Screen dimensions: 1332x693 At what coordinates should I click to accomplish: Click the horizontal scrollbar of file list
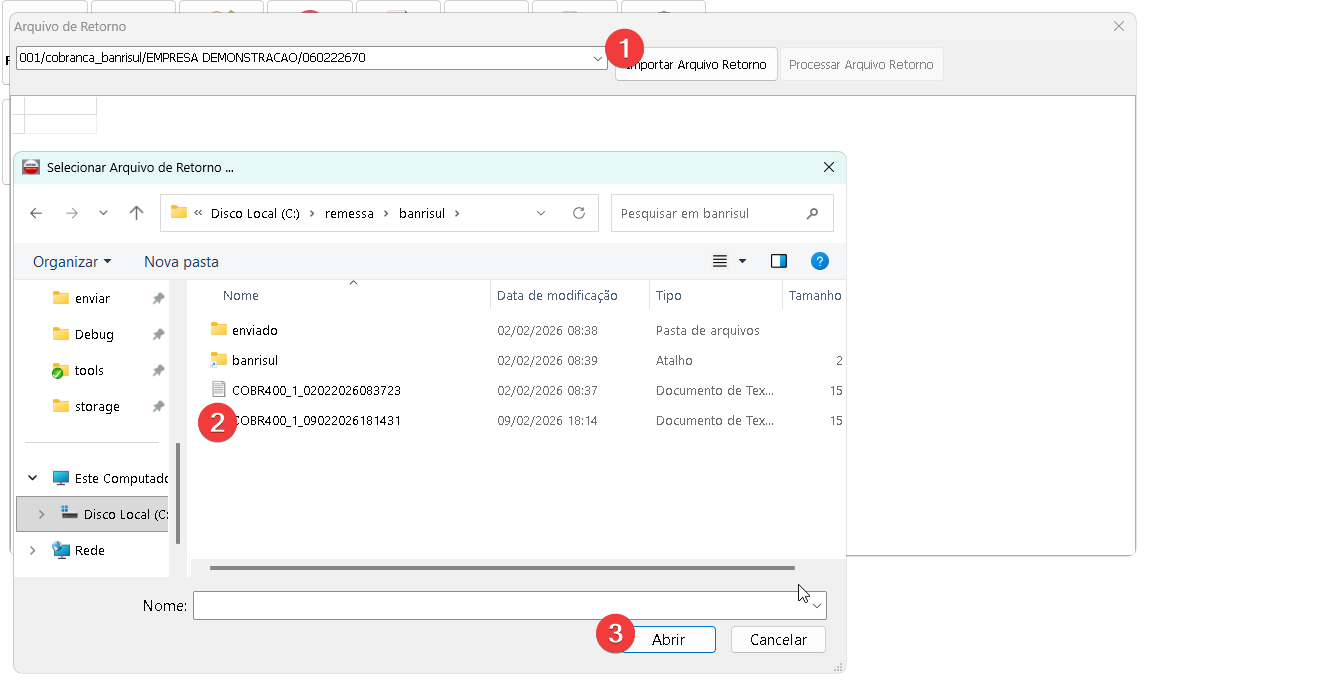click(502, 568)
